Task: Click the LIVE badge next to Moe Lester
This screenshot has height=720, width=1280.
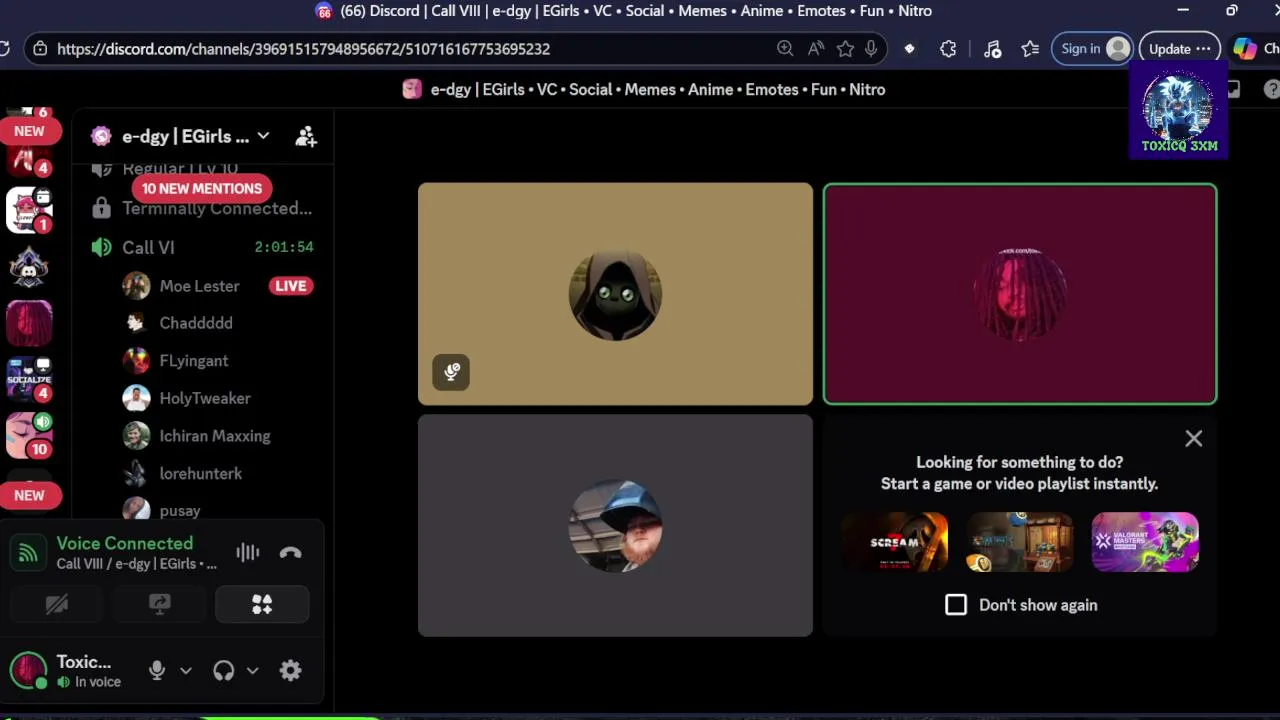Action: [291, 286]
